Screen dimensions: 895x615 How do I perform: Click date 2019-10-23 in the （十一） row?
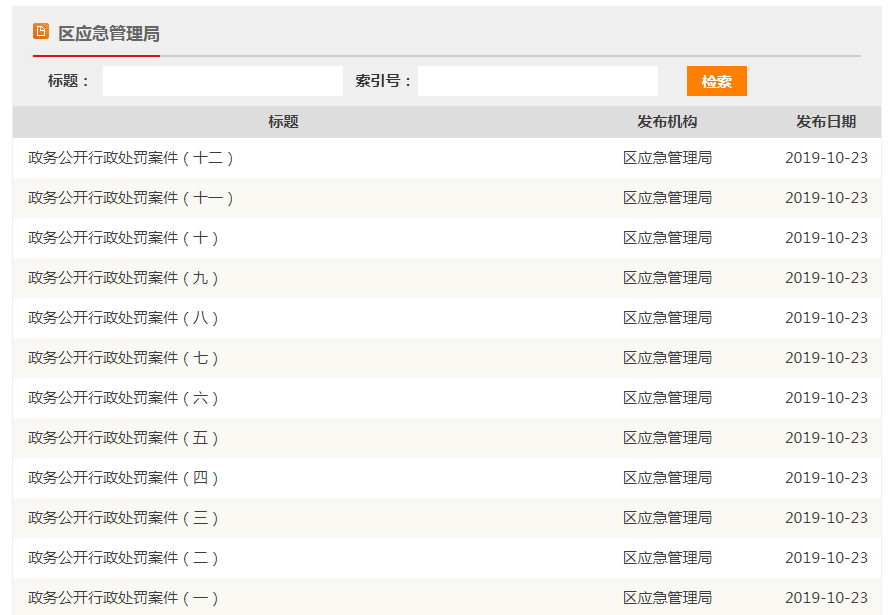coord(826,198)
